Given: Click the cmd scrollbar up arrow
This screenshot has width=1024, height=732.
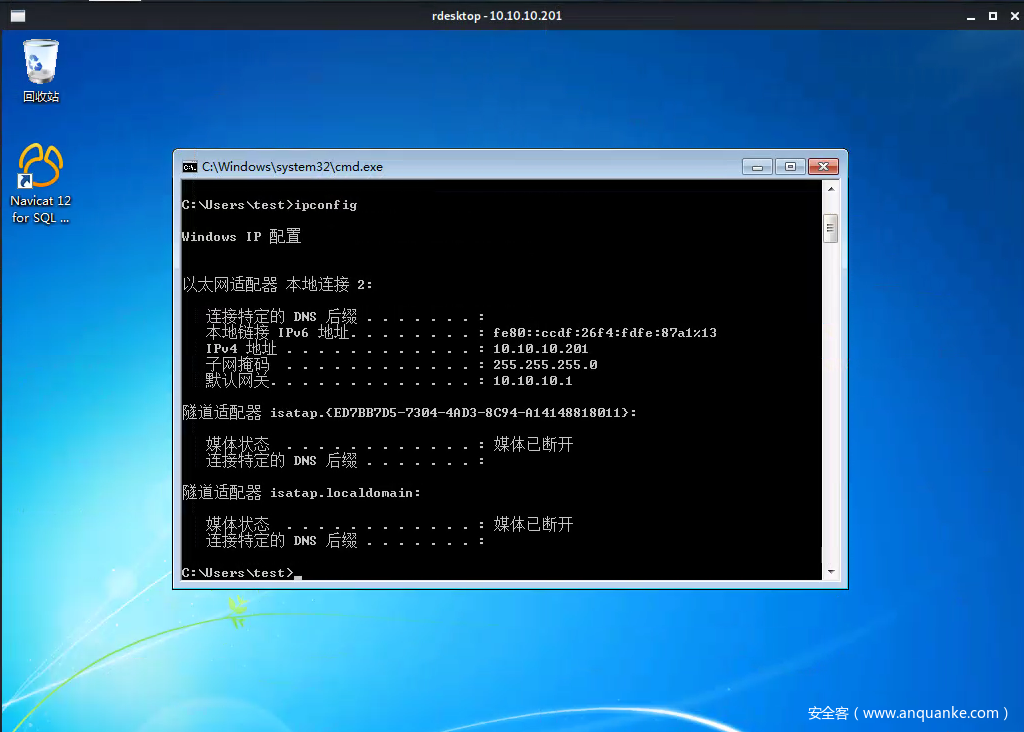Looking at the screenshot, I should pyautogui.click(x=829, y=190).
